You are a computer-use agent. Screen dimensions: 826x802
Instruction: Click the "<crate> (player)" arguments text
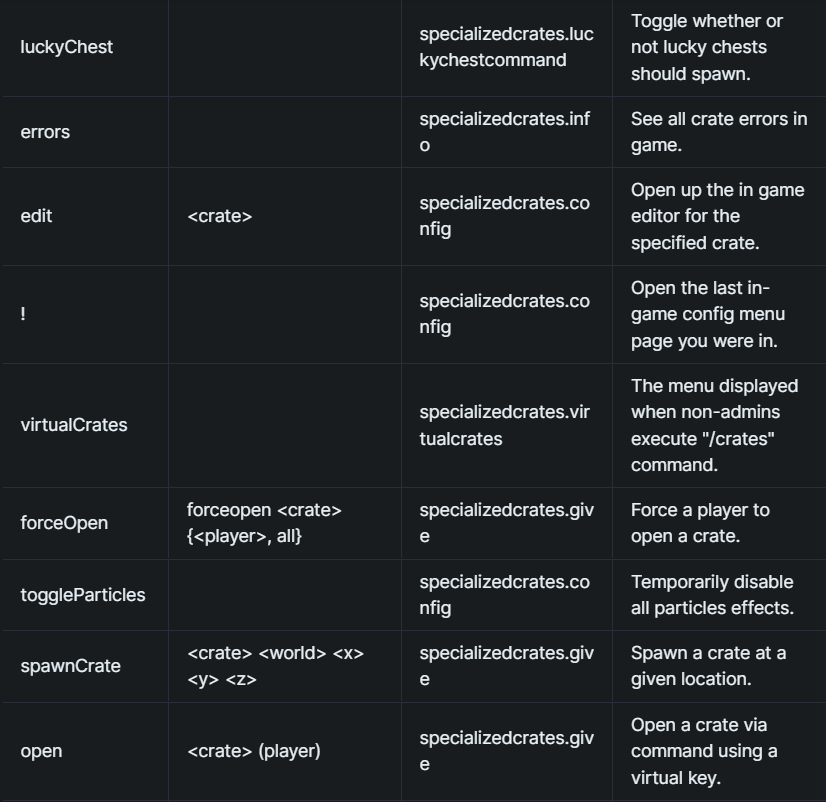coord(254,751)
